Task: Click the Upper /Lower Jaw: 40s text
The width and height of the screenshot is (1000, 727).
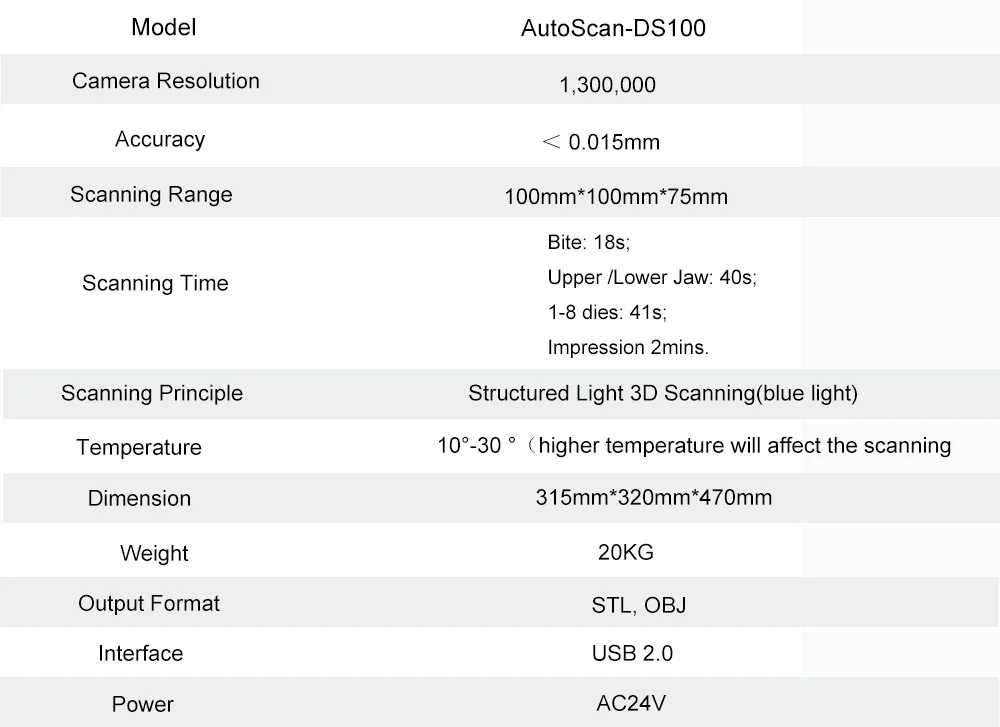Action: (x=652, y=278)
